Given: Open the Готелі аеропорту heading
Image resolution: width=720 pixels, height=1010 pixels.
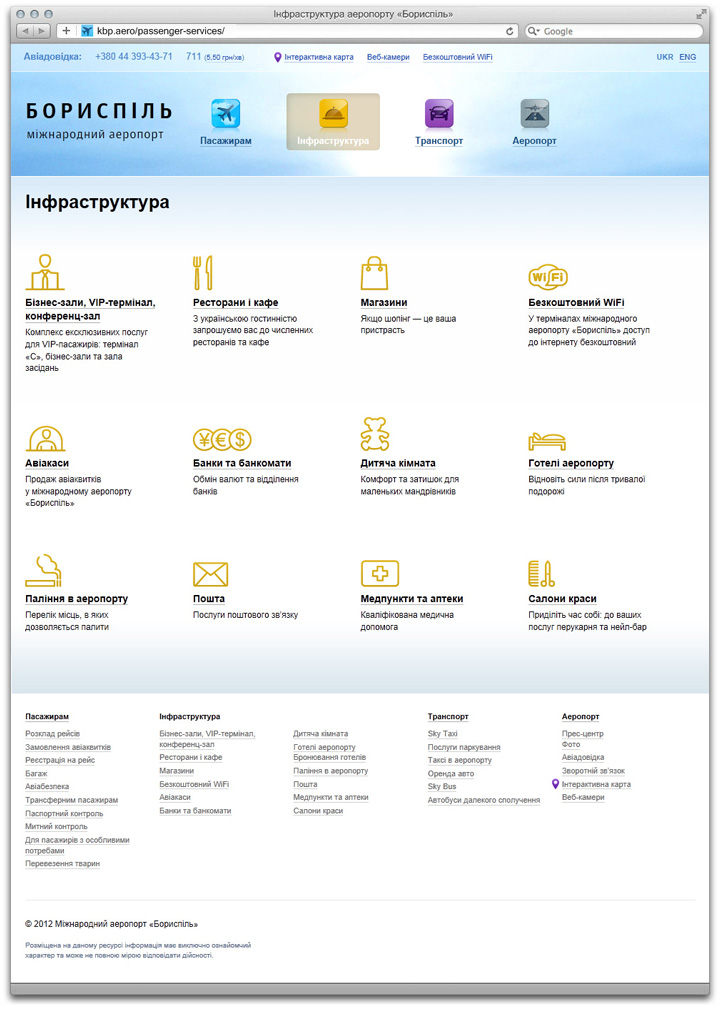Looking at the screenshot, I should coord(571,463).
